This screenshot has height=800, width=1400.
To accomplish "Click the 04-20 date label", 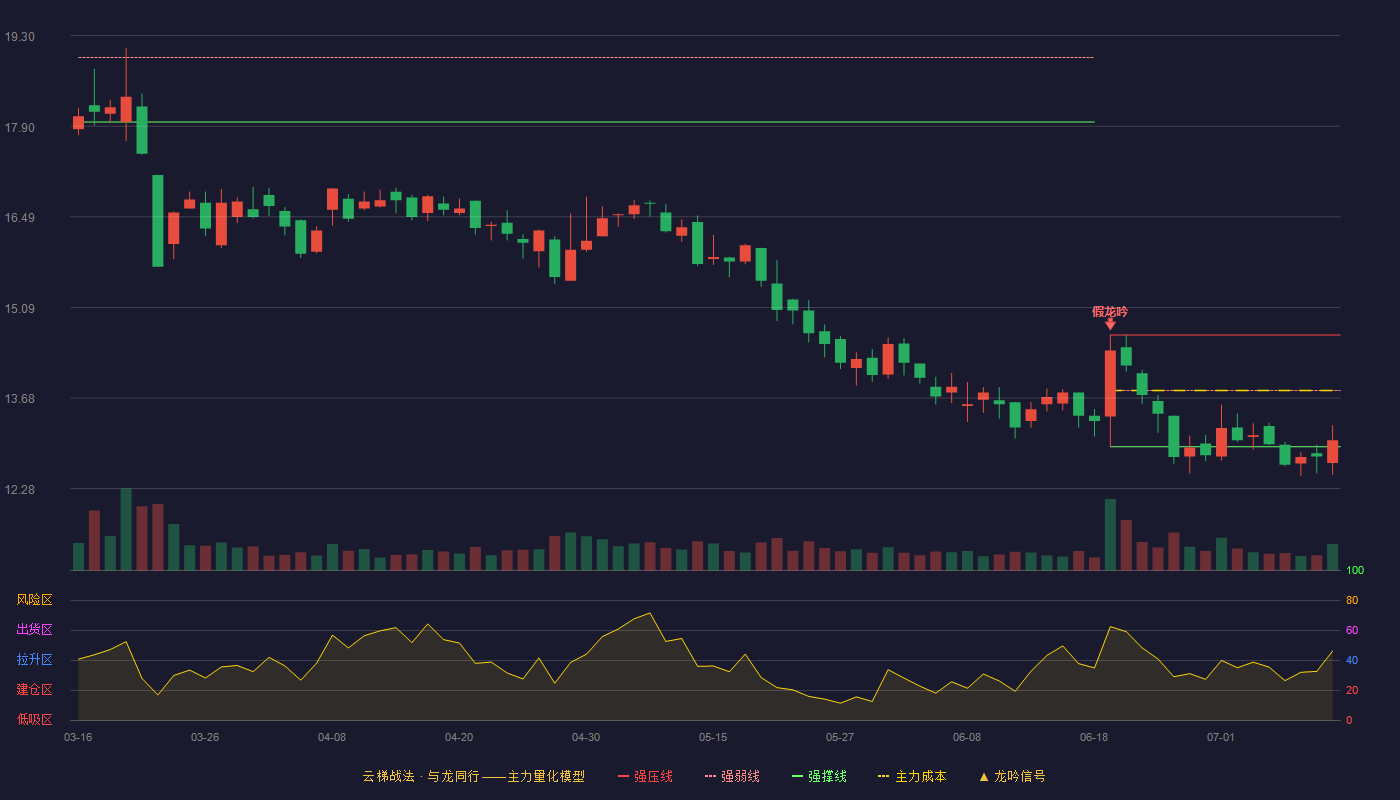I will [x=459, y=737].
